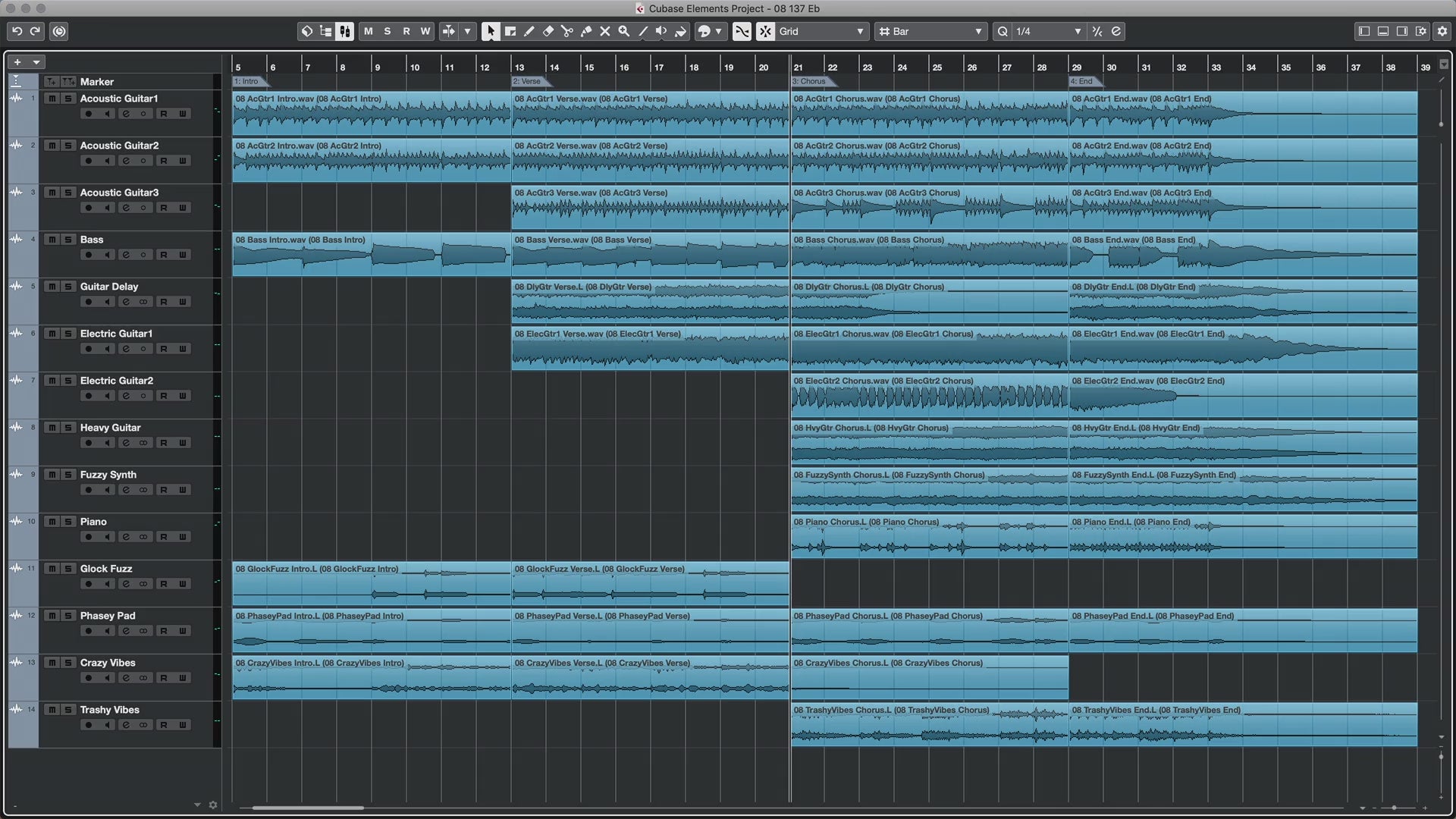Open Edit Channel Settings for Electric Guitar1
Image resolution: width=1456 pixels, height=819 pixels.
[126, 349]
